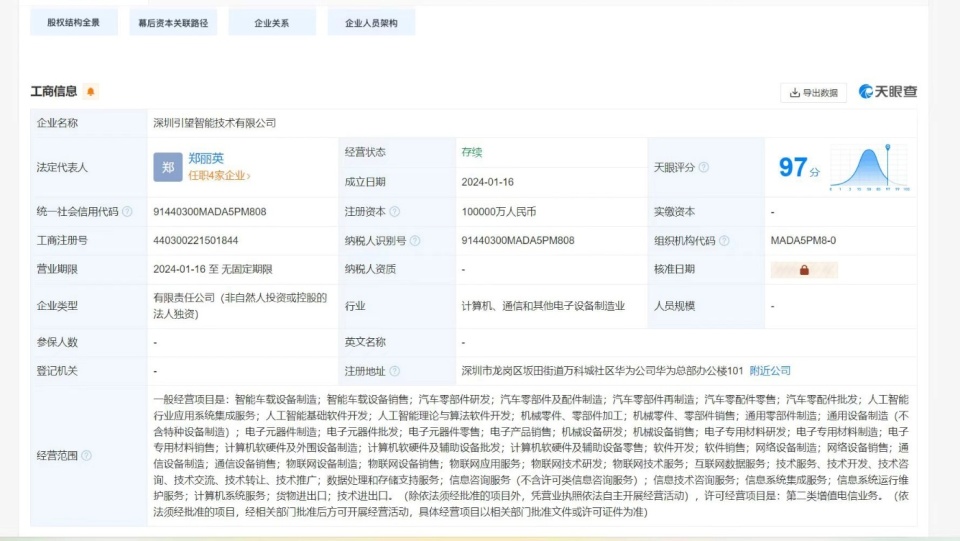Click the 工商信息 section heading
This screenshot has width=960, height=541.
(54, 91)
